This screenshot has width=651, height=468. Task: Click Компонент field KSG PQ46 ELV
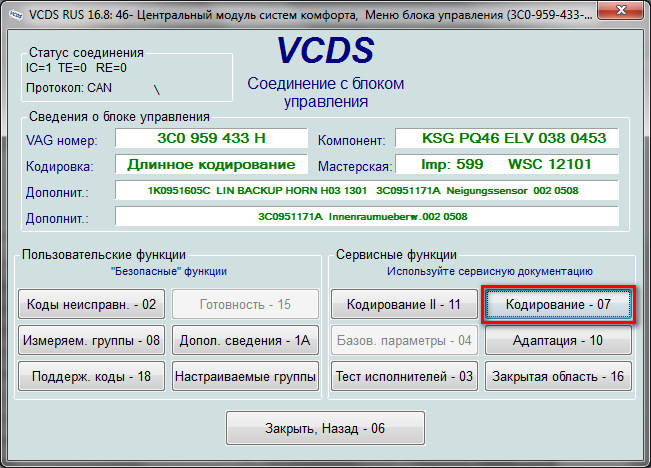507,138
